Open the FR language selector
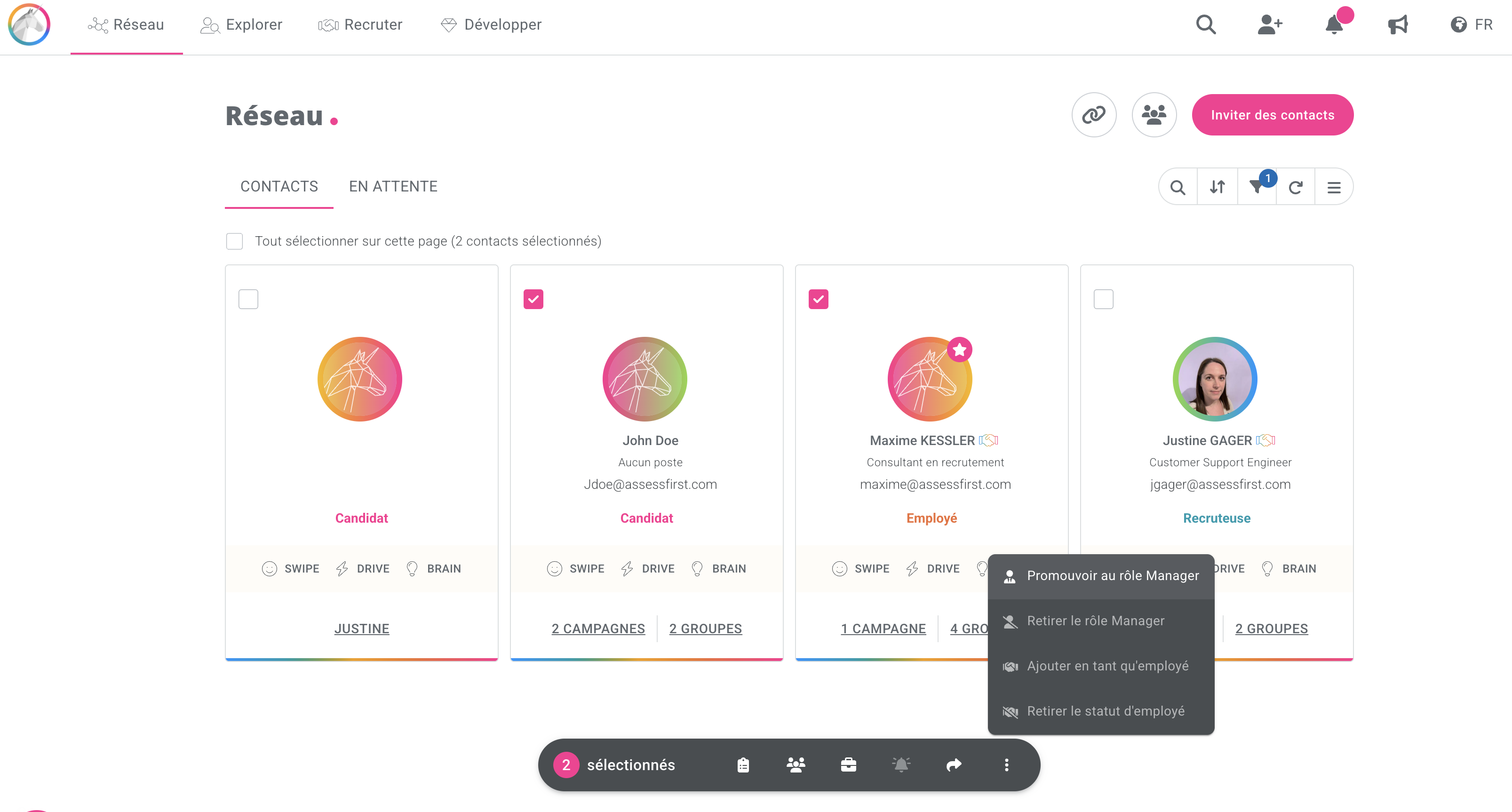 click(x=1472, y=24)
